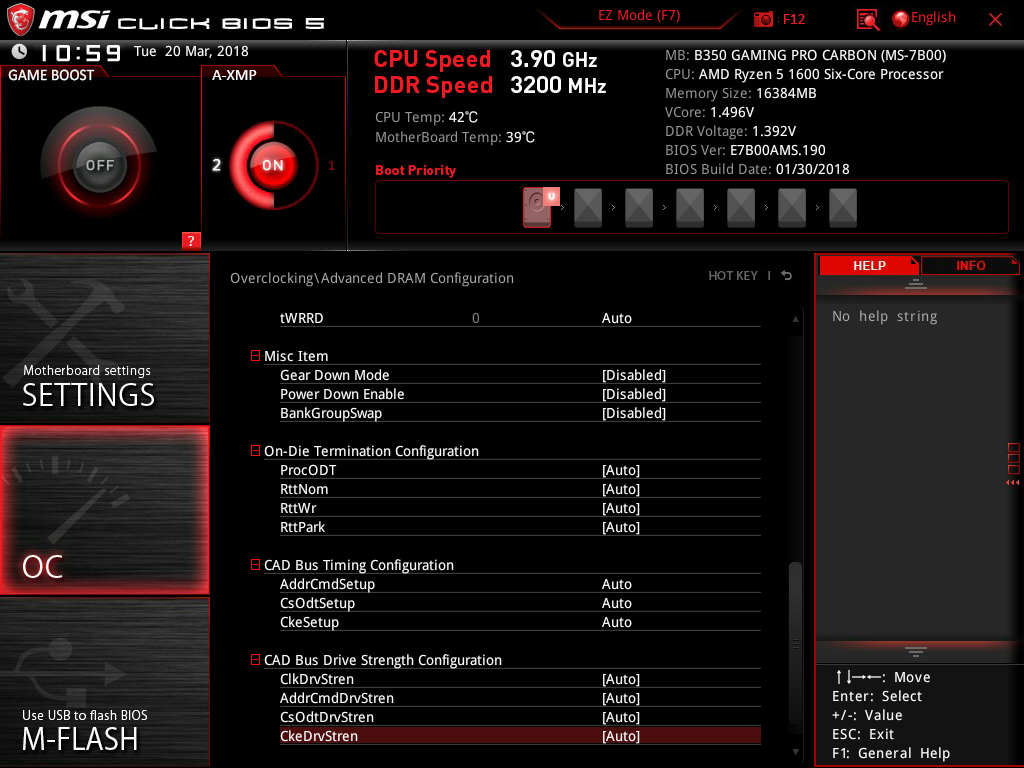Click the help panel bottom collapse handle
This screenshot has height=768, width=1024.
916,651
